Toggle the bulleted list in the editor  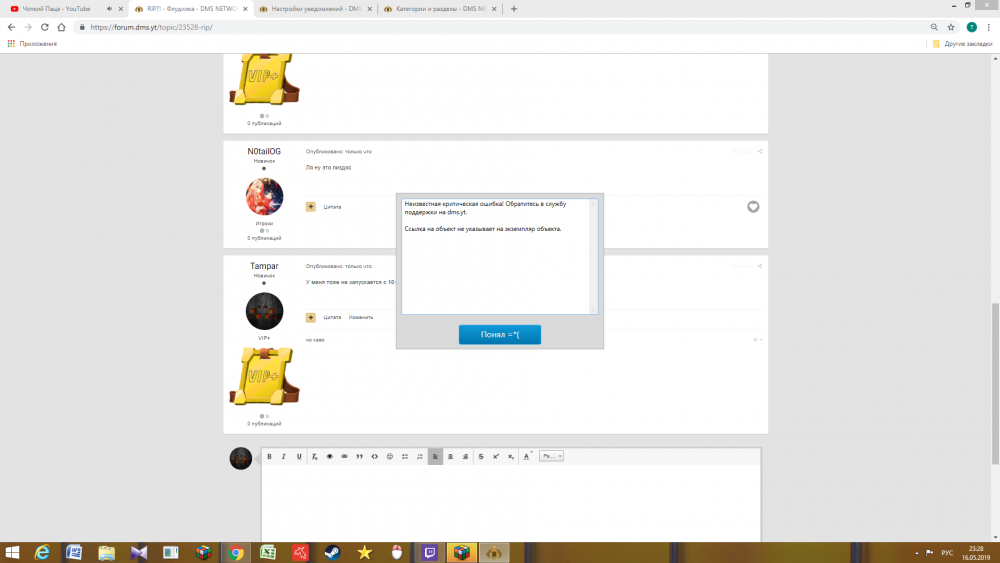coord(405,456)
